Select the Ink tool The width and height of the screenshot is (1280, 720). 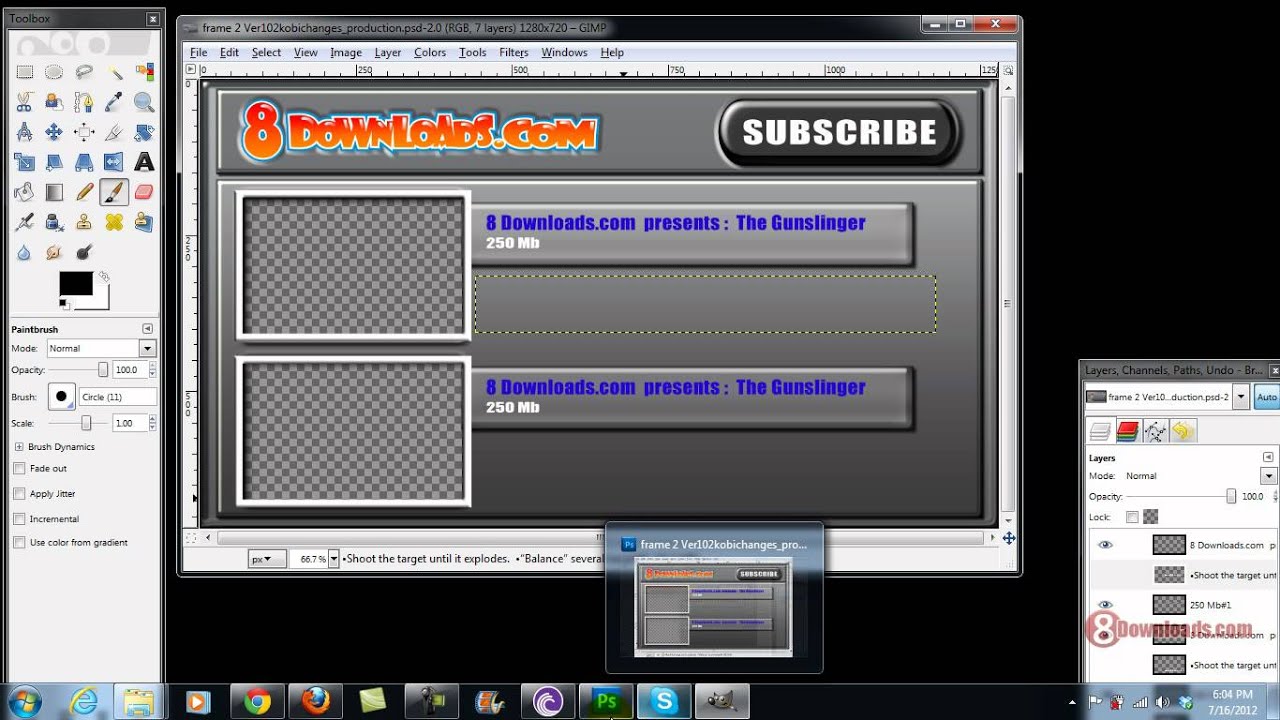click(54, 222)
